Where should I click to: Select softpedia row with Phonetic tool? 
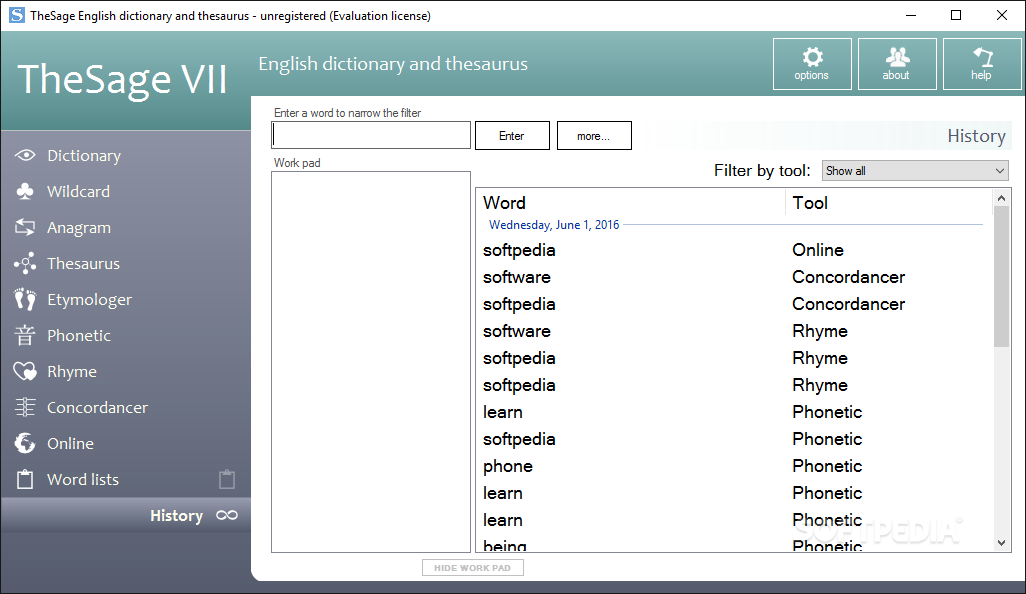click(735, 439)
